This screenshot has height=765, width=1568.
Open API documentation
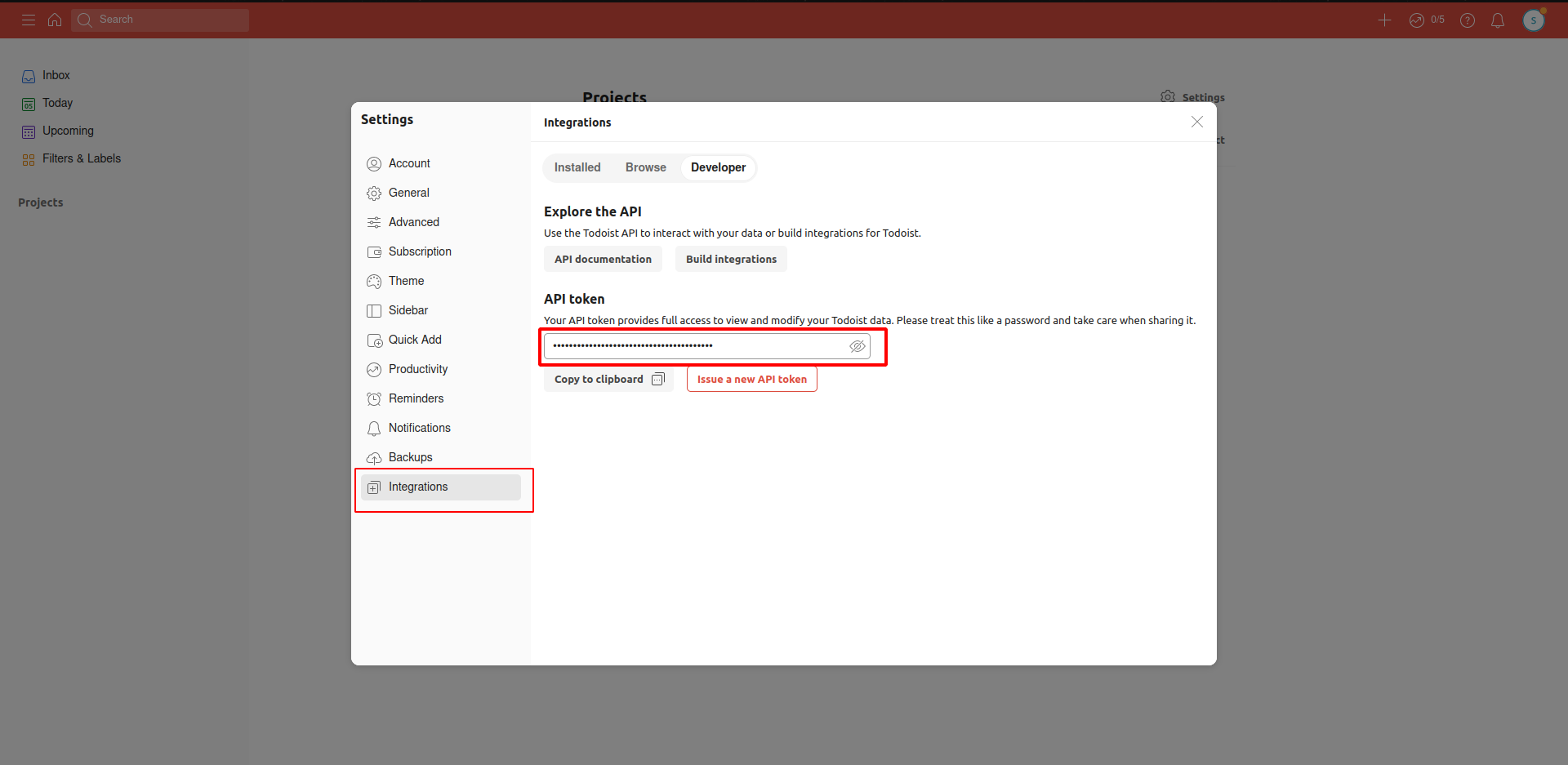(603, 259)
